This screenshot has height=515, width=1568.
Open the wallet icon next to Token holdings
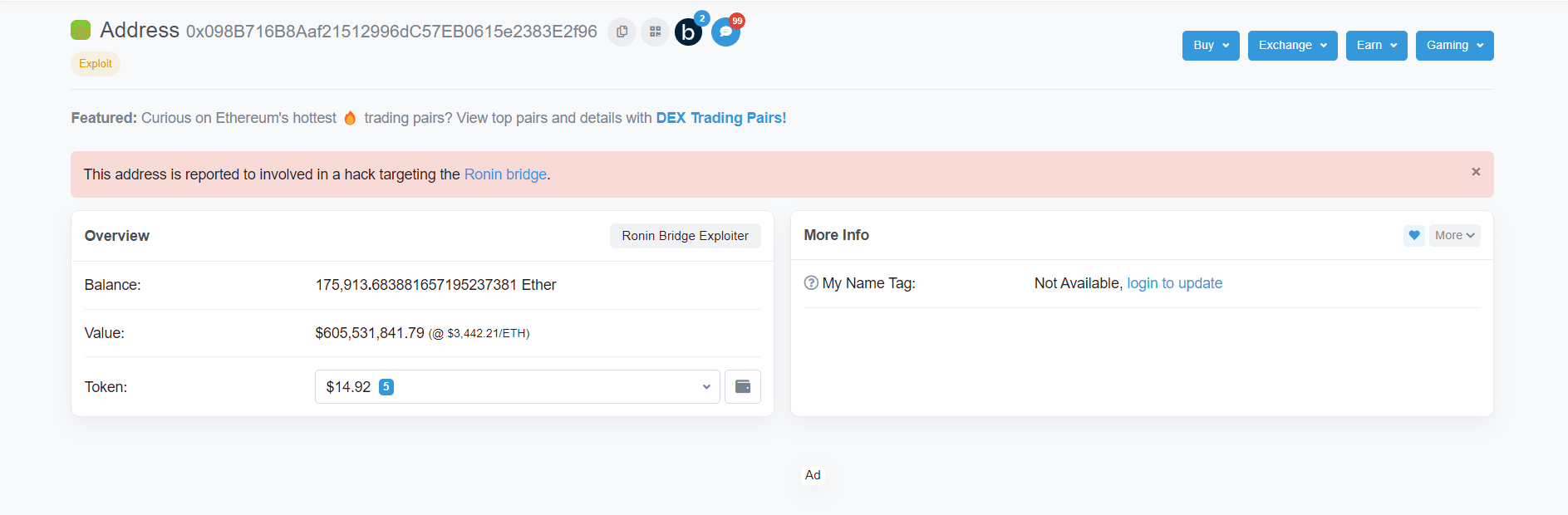click(x=742, y=386)
